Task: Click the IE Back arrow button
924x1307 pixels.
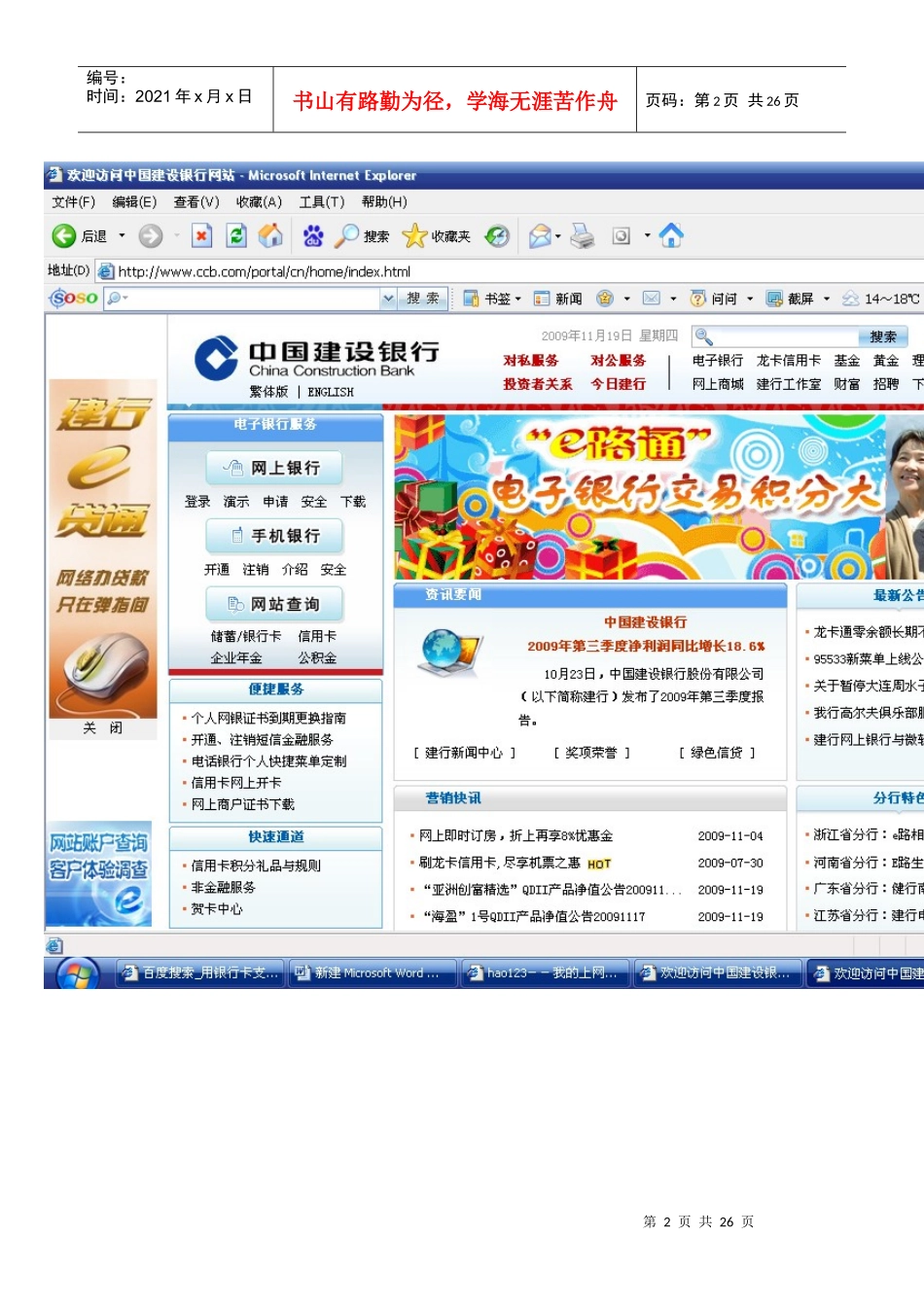Action: tap(64, 235)
